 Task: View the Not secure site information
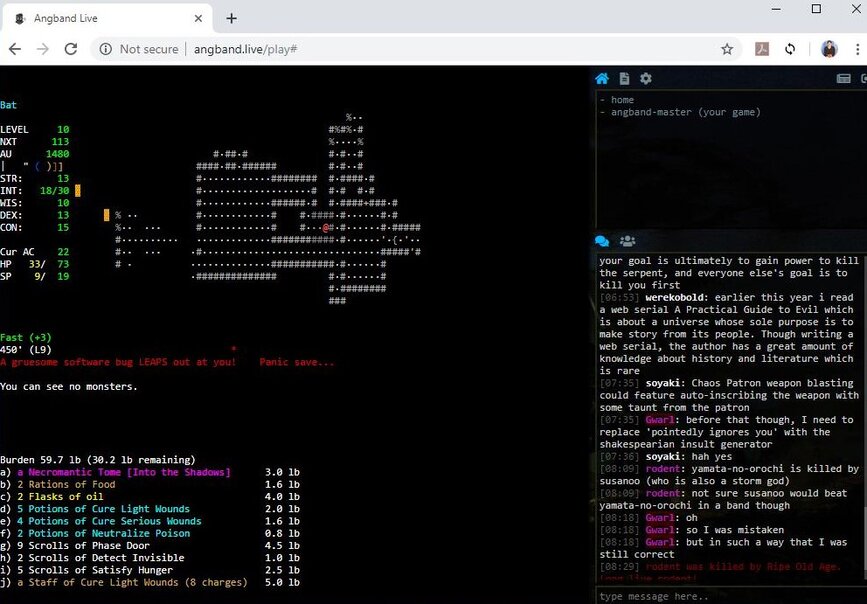[139, 49]
